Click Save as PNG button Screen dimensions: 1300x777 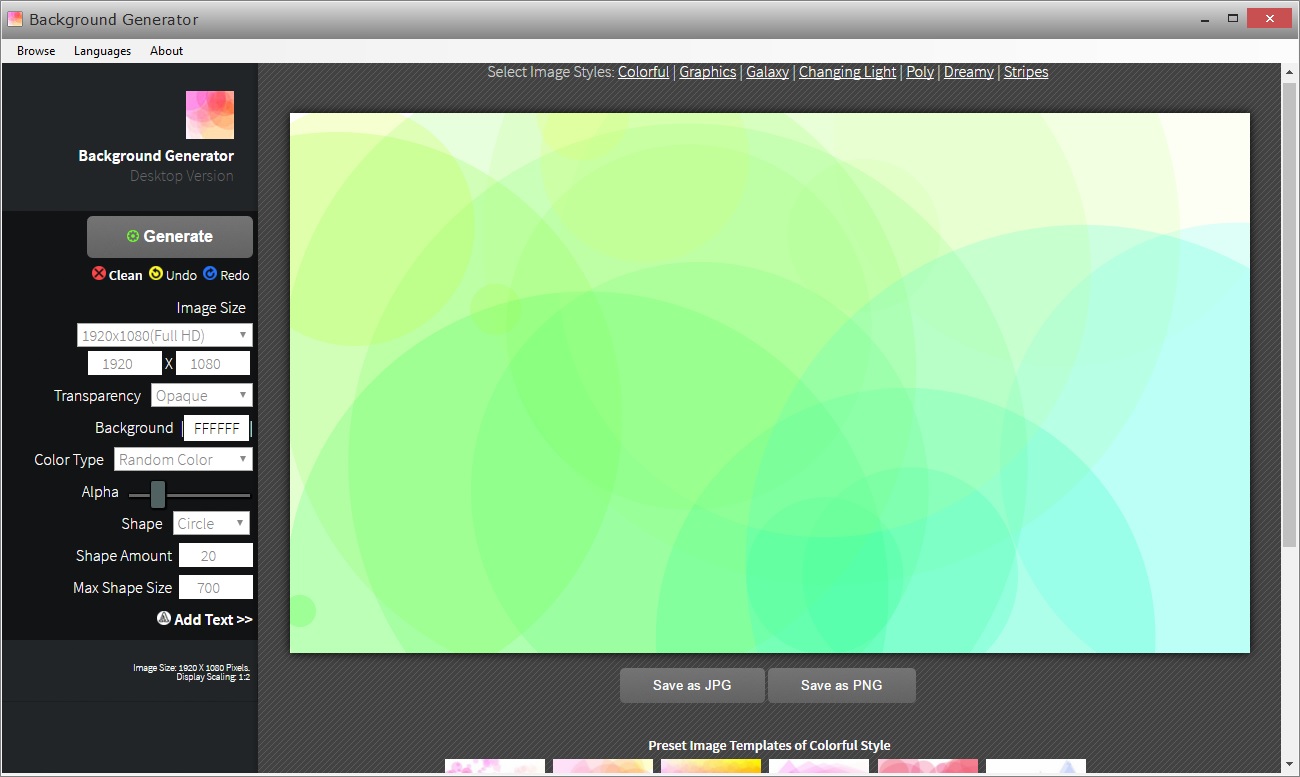point(841,685)
